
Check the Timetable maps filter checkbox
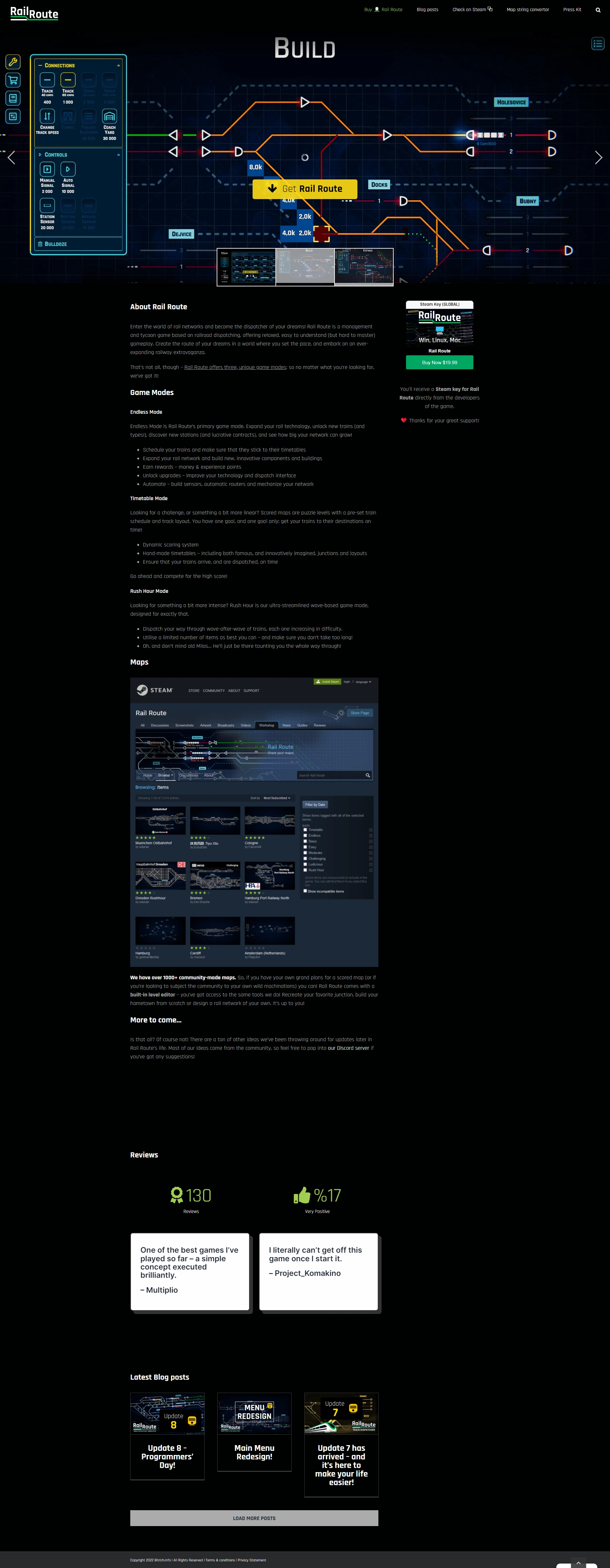click(x=305, y=830)
